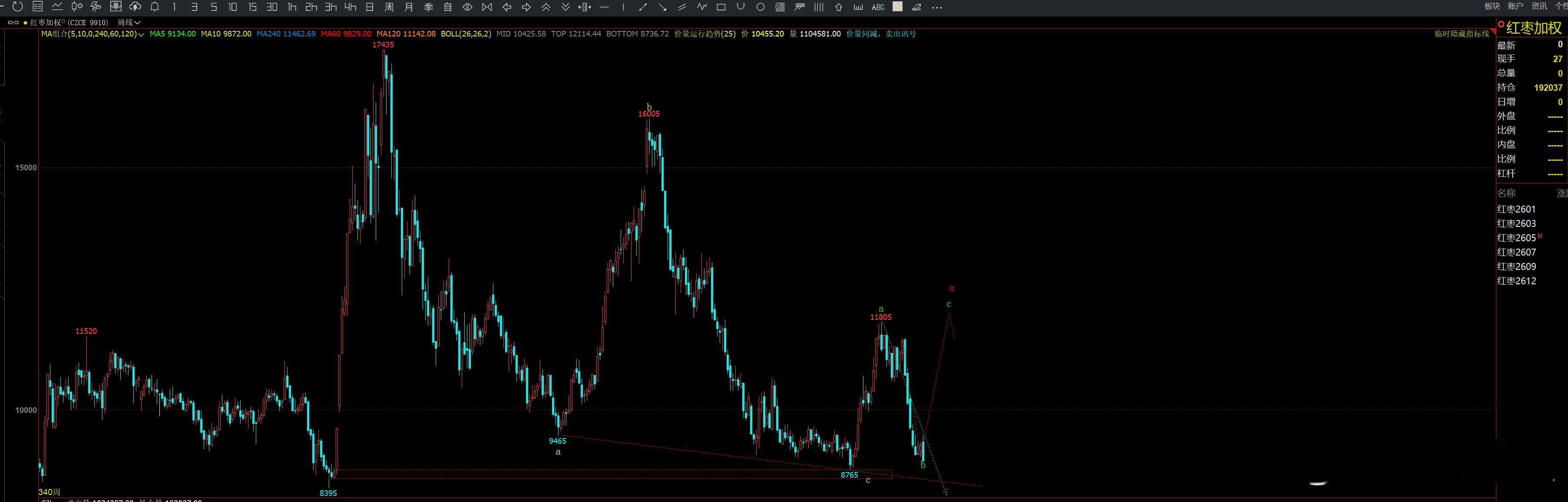Choose the eraser tool in toolbar
Screen dimensions: 1568x502
click(917, 7)
